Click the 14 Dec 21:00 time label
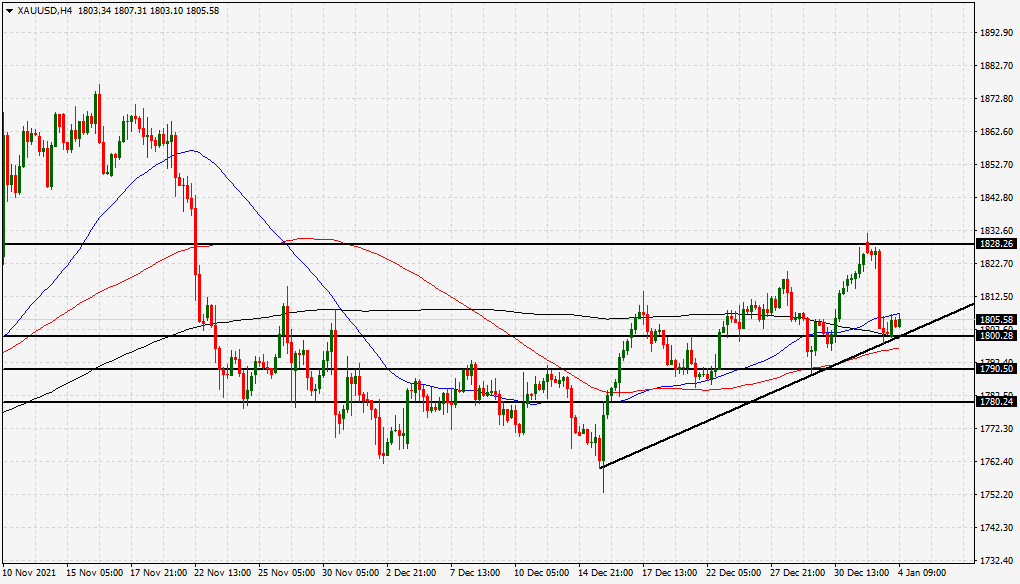This screenshot has width=1020, height=584. [x=606, y=573]
